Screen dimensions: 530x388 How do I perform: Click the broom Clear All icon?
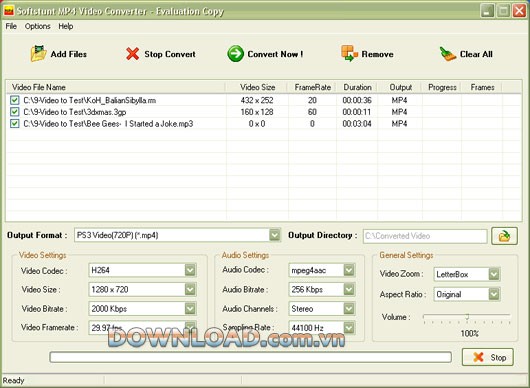[448, 54]
